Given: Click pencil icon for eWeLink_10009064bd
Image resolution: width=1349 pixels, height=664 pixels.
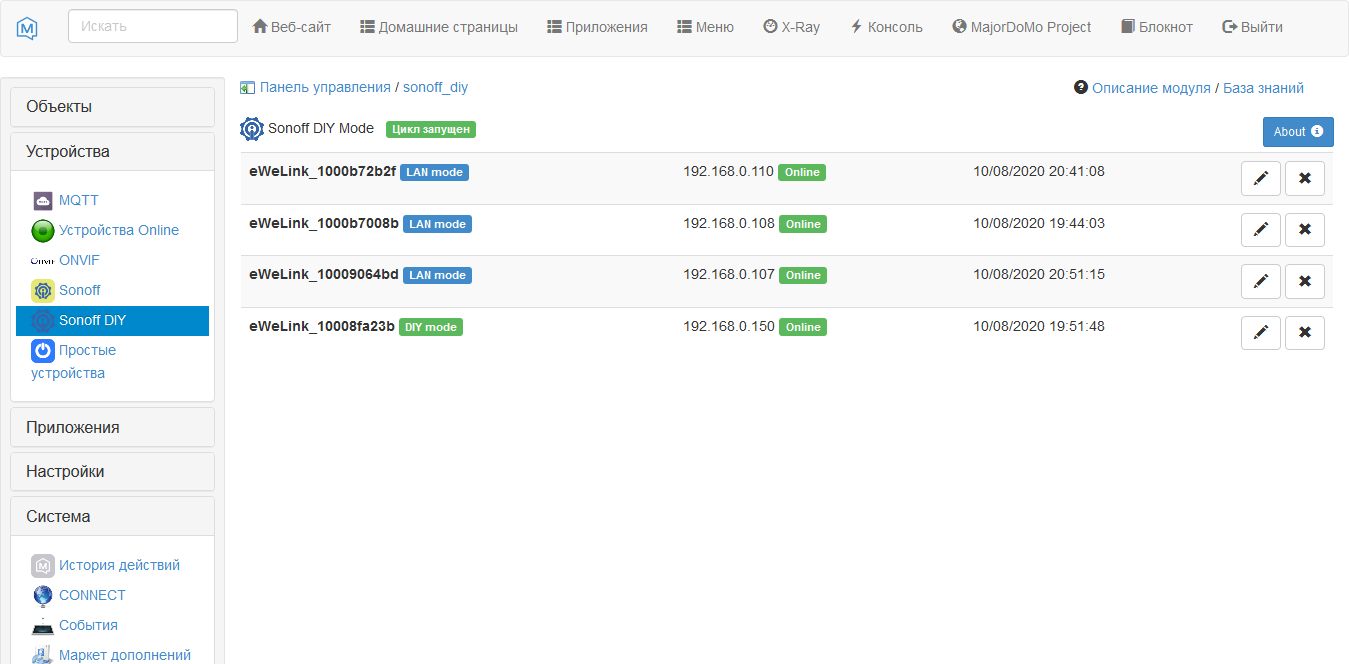Looking at the screenshot, I should click(x=1260, y=281).
